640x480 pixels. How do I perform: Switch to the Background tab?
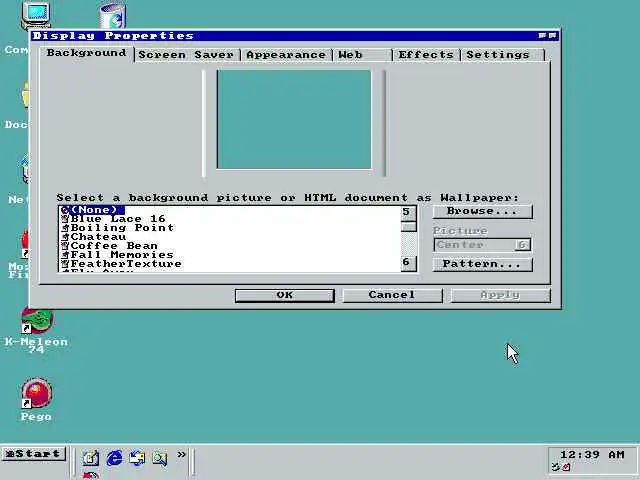coord(87,53)
